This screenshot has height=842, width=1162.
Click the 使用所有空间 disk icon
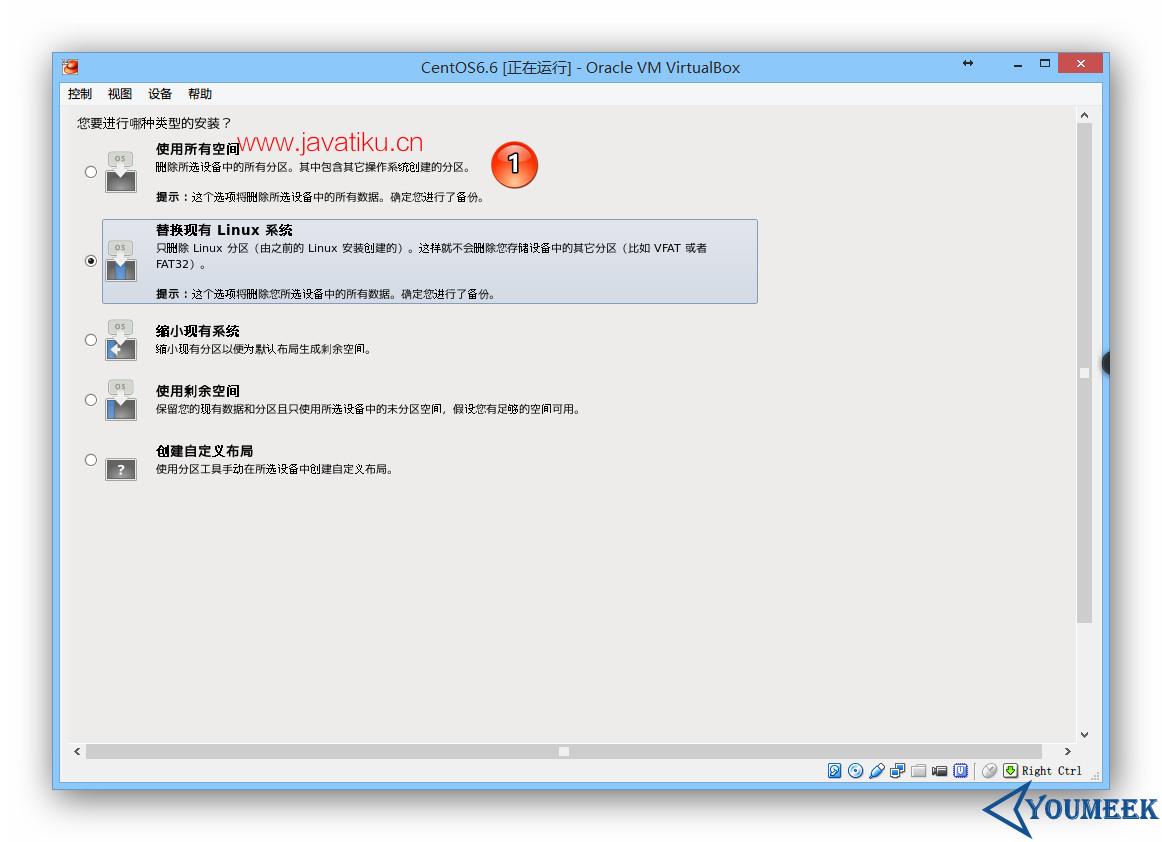[121, 172]
